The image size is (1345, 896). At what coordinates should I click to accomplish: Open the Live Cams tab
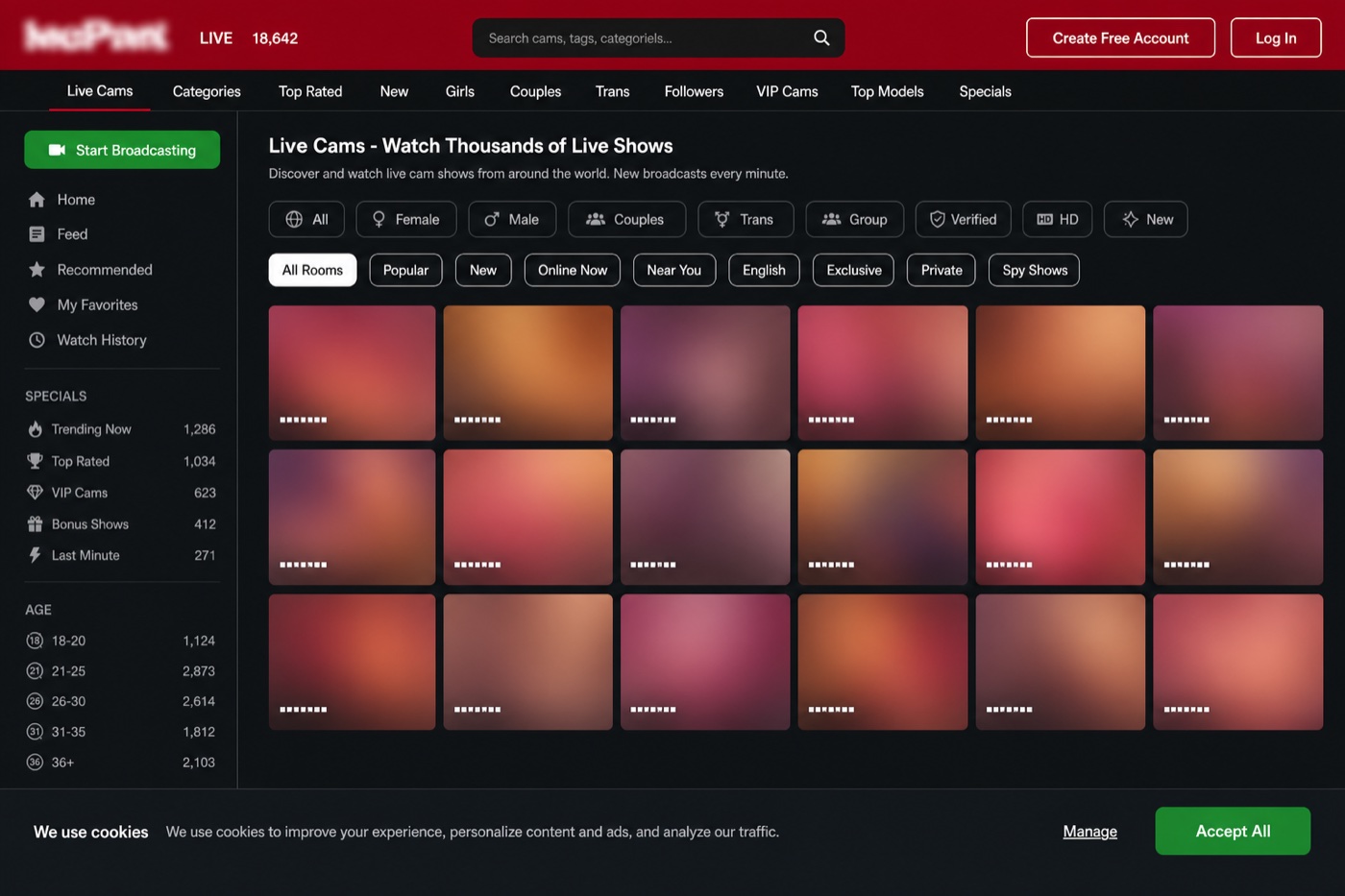tap(100, 91)
